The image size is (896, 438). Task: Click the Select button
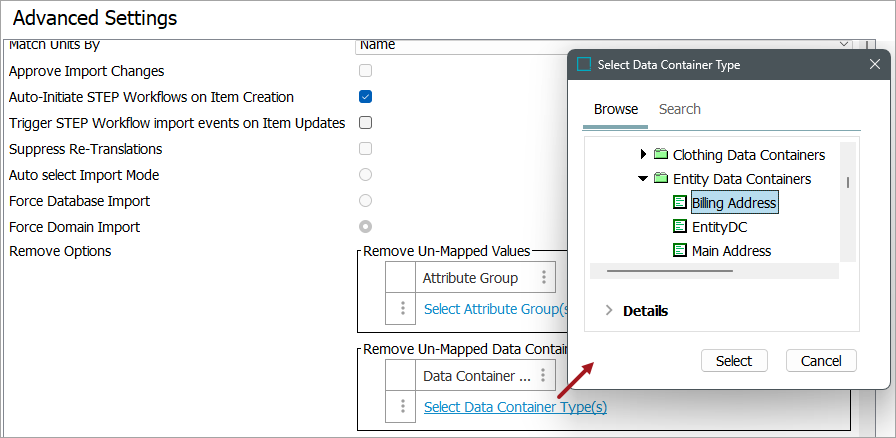coord(734,361)
